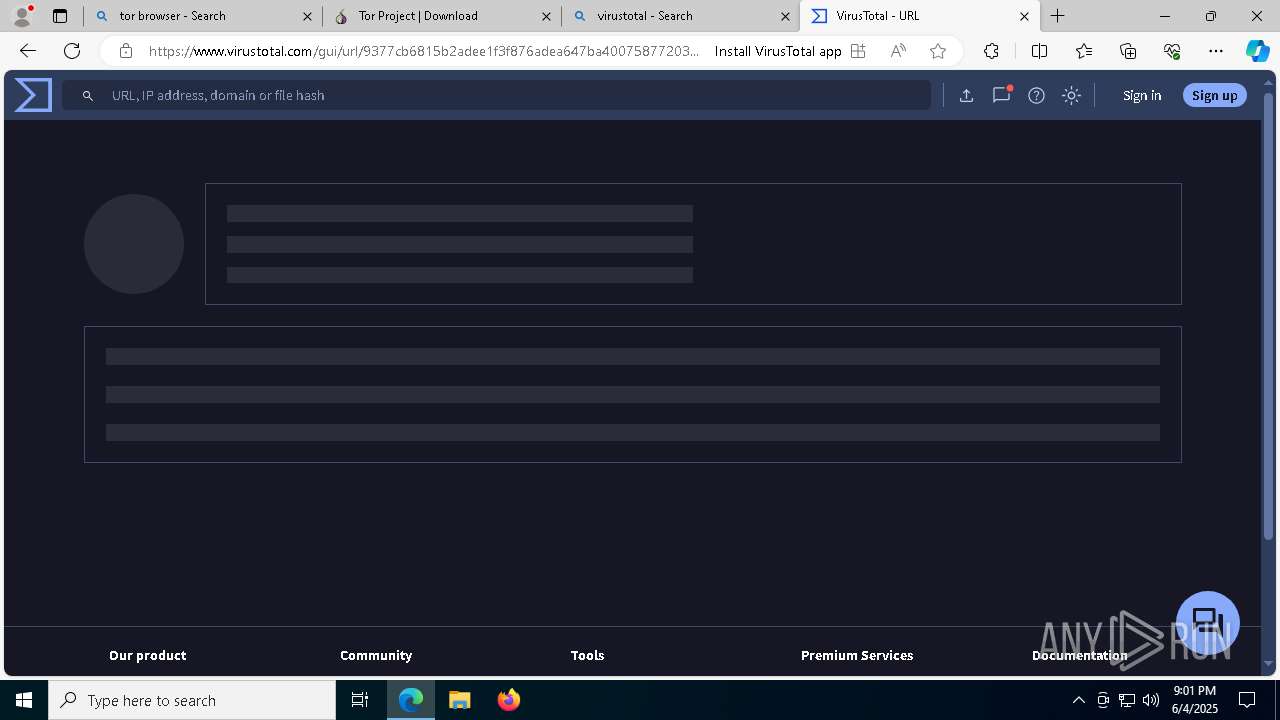This screenshot has height=720, width=1280.
Task: Click the scrollbar down arrow
Action: (x=1269, y=664)
